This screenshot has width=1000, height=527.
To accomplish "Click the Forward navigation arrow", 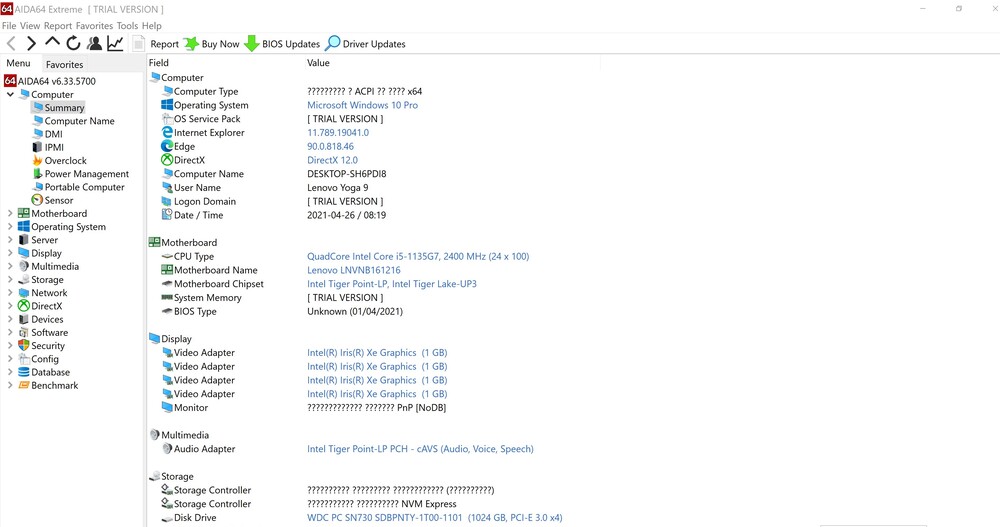I will click(31, 44).
